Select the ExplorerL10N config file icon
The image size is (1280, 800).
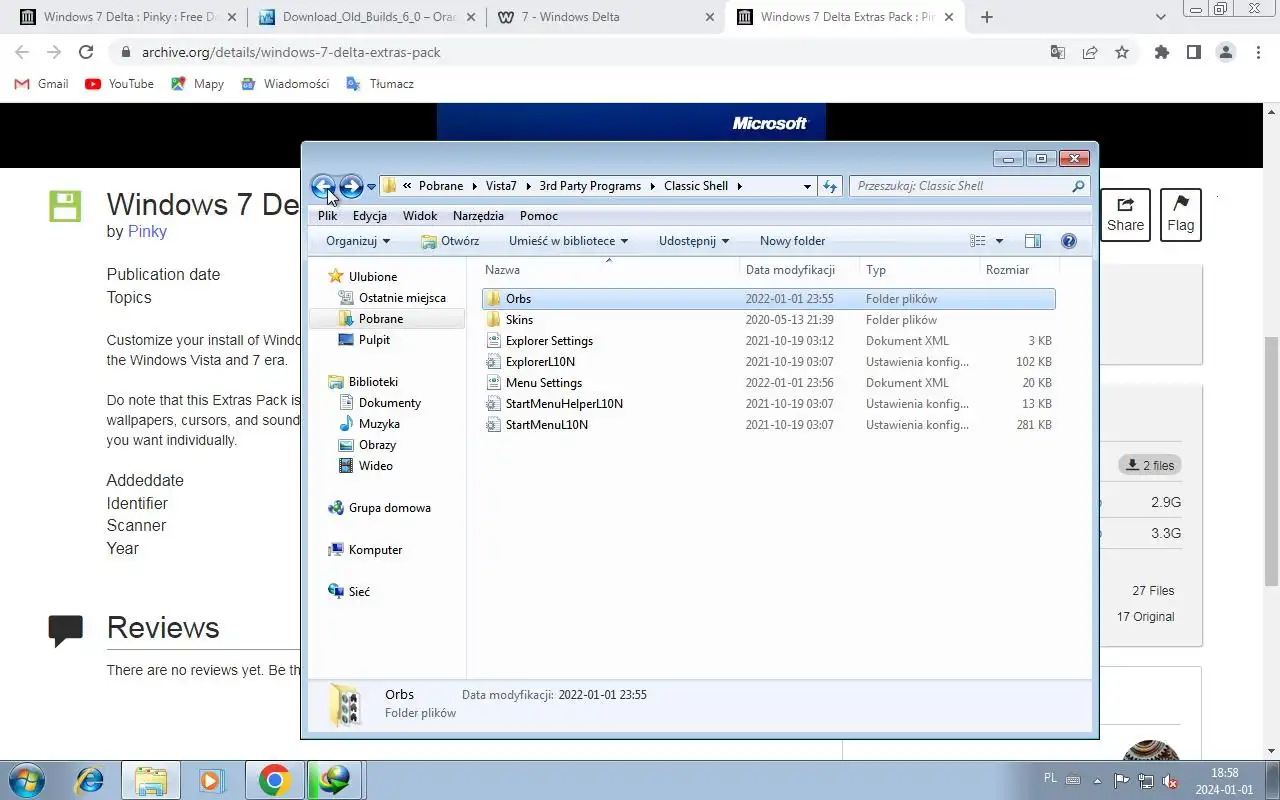pos(493,362)
